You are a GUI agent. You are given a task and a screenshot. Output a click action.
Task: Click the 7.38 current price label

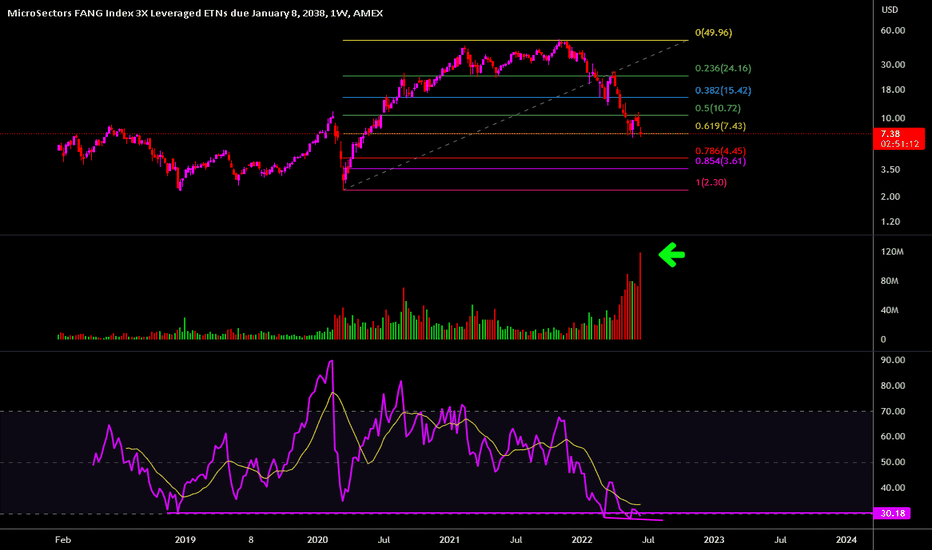pyautogui.click(x=890, y=134)
